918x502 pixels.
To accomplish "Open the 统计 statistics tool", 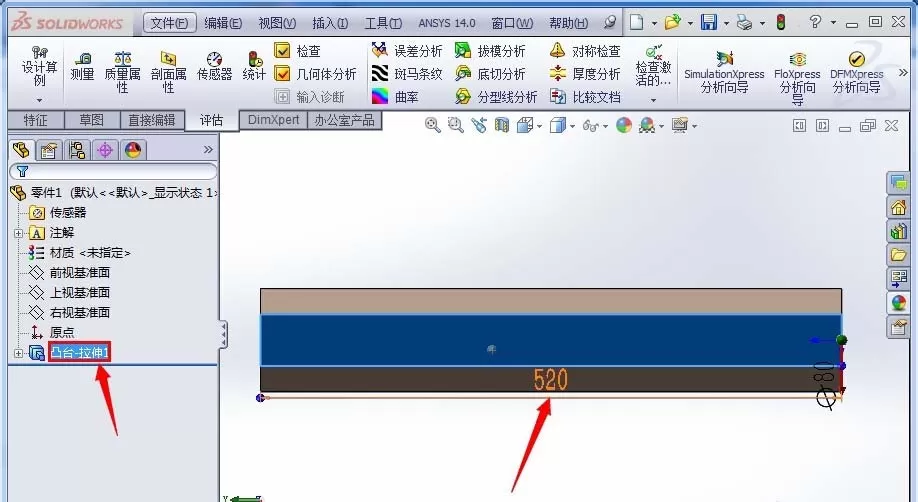I will (254, 66).
